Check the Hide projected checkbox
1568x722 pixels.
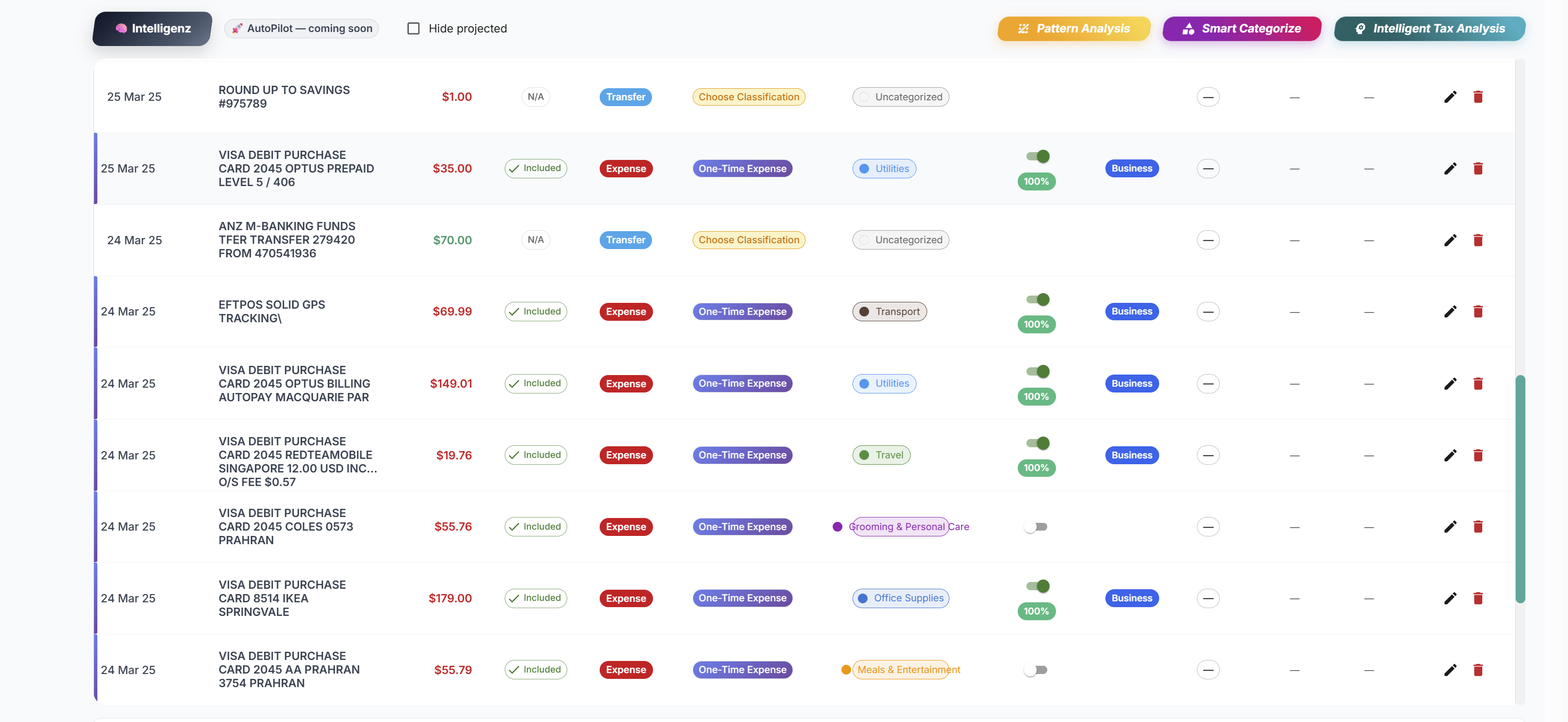click(x=413, y=28)
